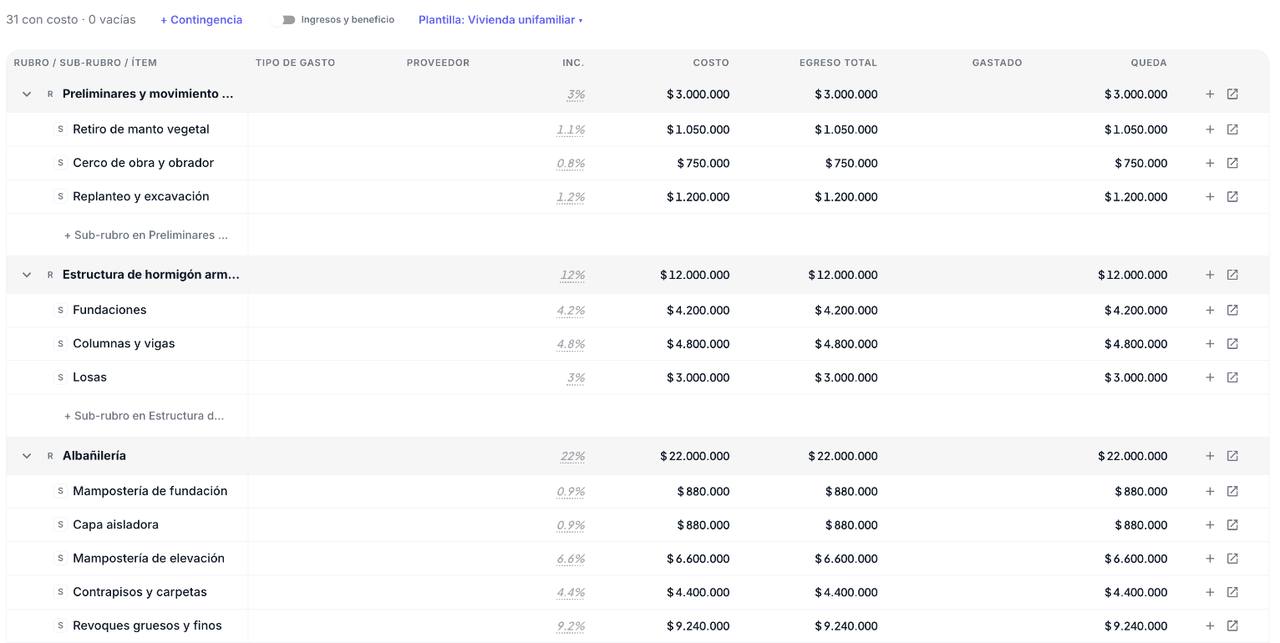Select the Retiro de manto vegetal name

(141, 129)
